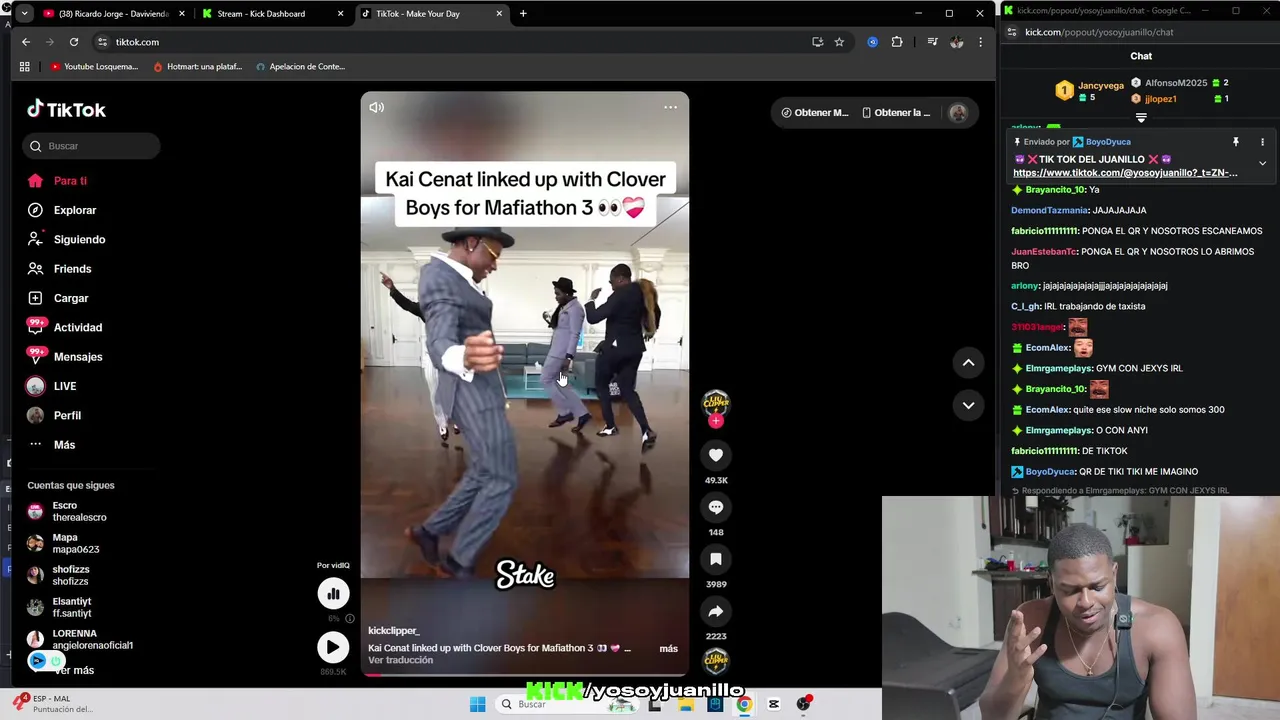1280x720 pixels.
Task: Click vidIQ round play button
Action: 333,648
